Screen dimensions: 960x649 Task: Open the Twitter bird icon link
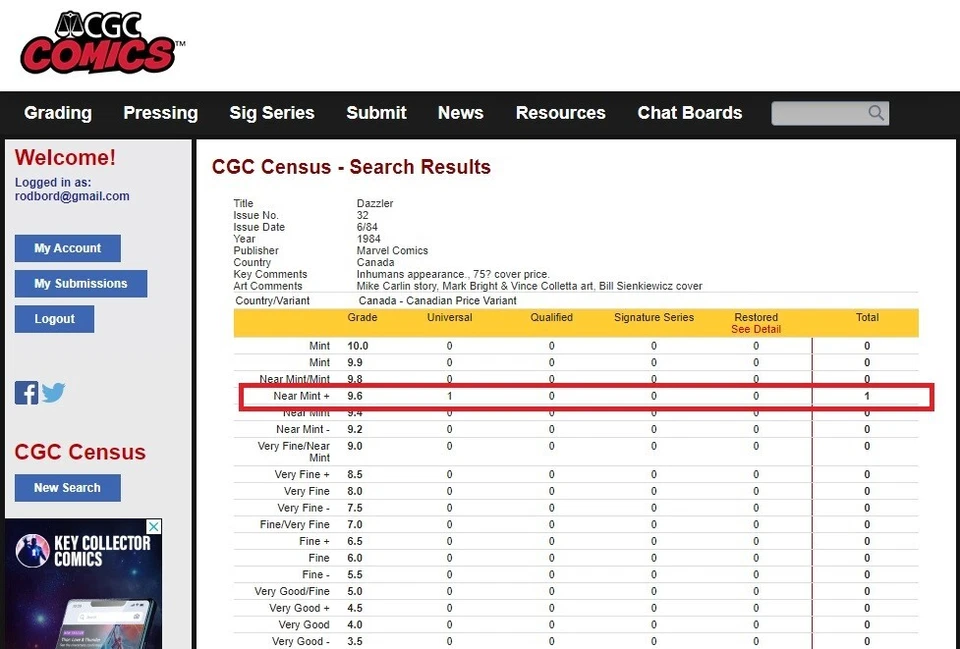(x=53, y=392)
